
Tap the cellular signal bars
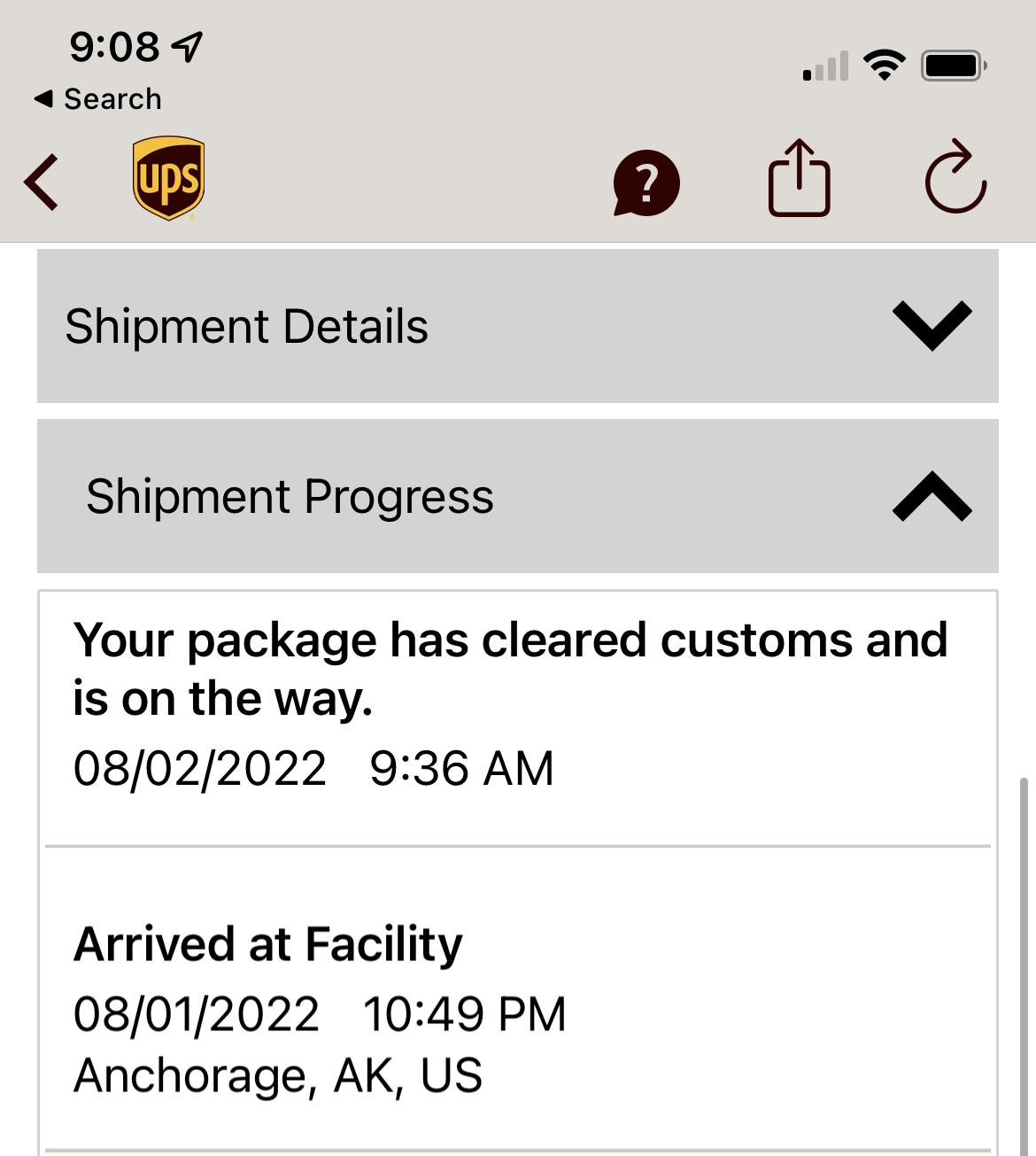click(x=825, y=66)
